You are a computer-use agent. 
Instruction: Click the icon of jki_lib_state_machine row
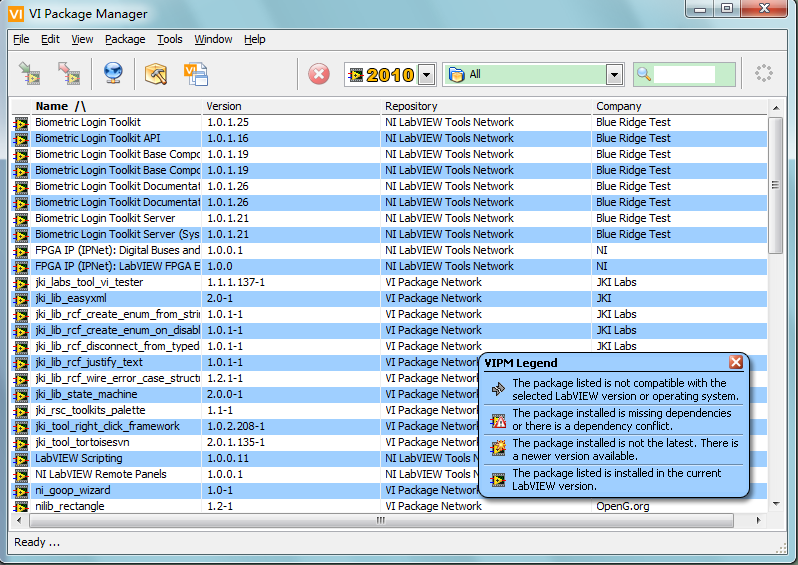(x=21, y=395)
